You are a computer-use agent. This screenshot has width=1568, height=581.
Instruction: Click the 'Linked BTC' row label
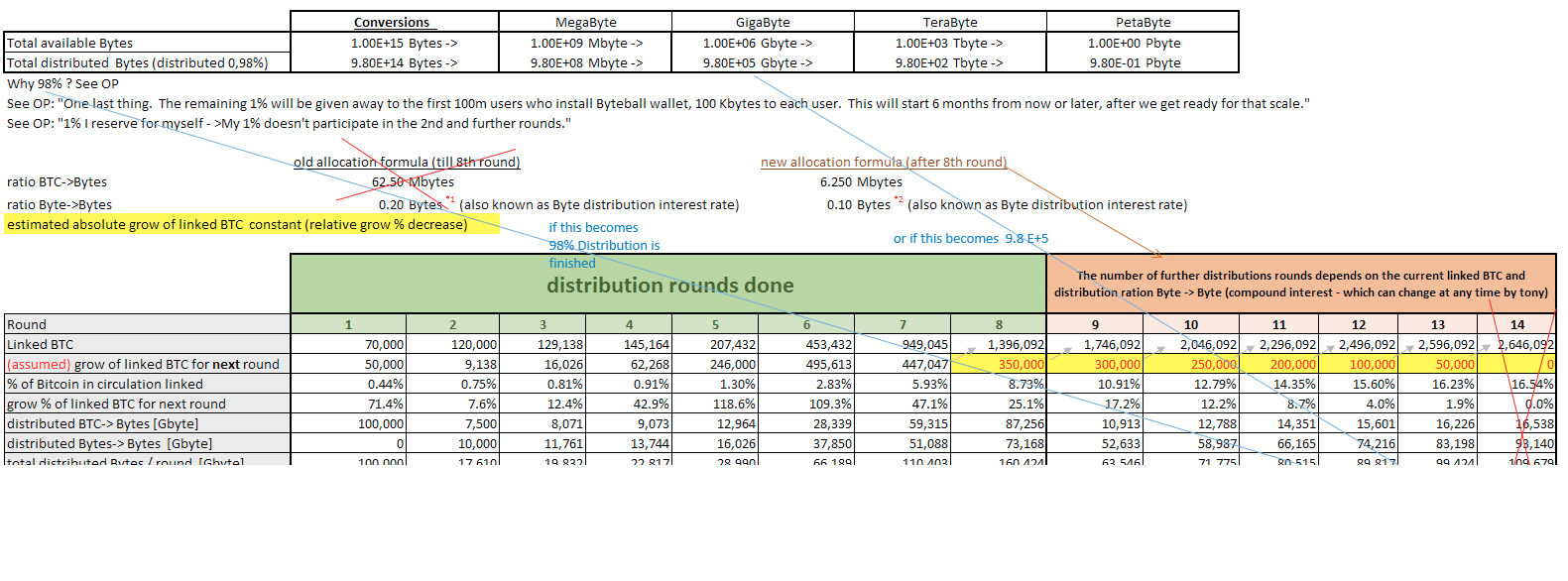coord(147,344)
